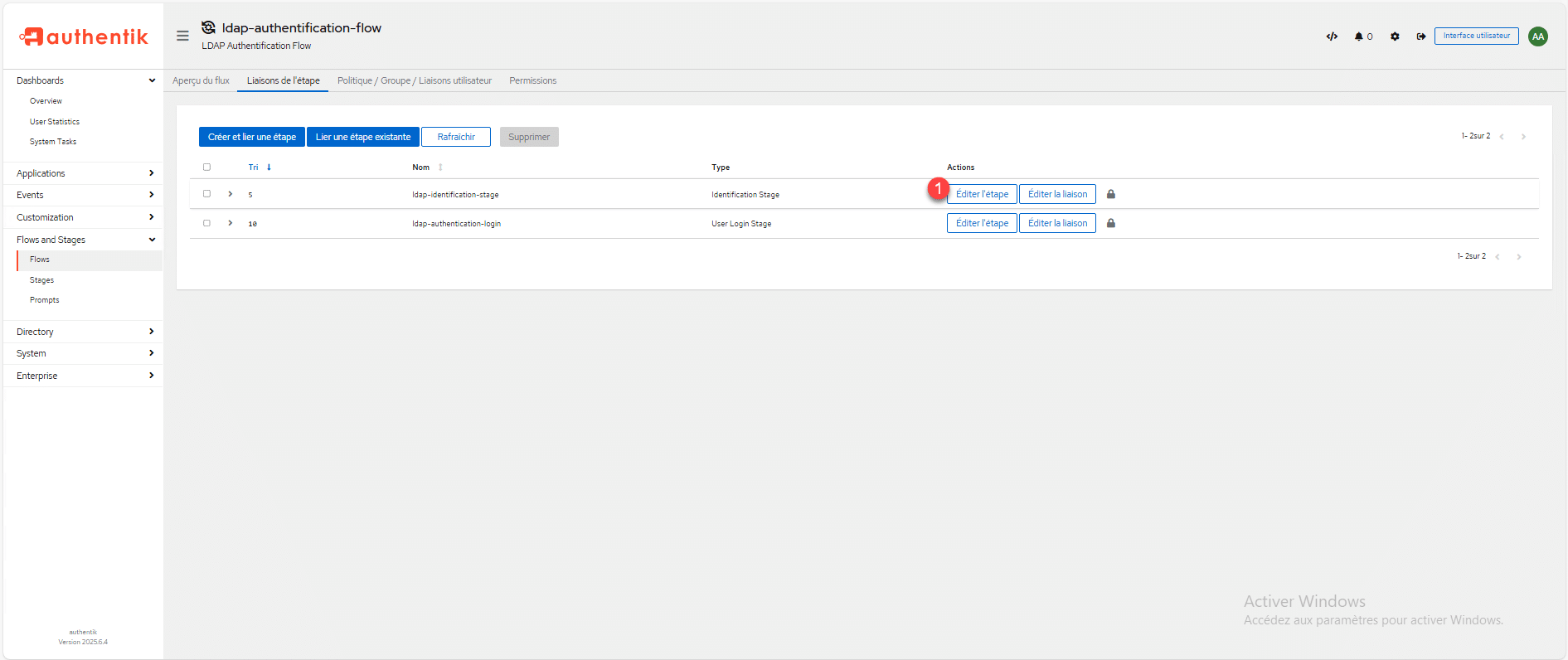Switch to the Permissions tab
The image size is (1568, 660).
532,80
